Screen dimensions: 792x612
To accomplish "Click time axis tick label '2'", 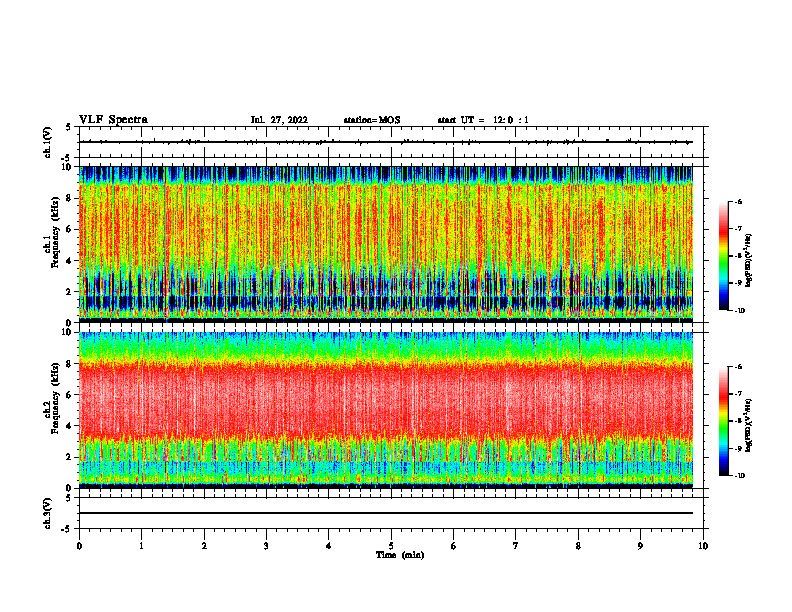I will coord(204,546).
